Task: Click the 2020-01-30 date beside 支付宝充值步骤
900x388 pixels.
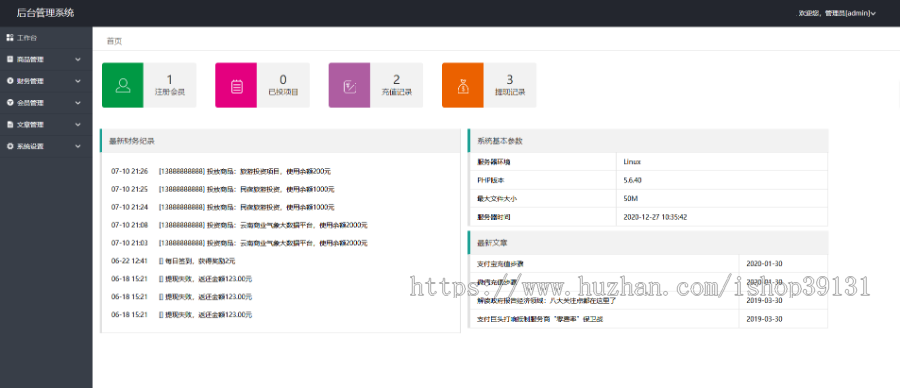Action: [764, 264]
